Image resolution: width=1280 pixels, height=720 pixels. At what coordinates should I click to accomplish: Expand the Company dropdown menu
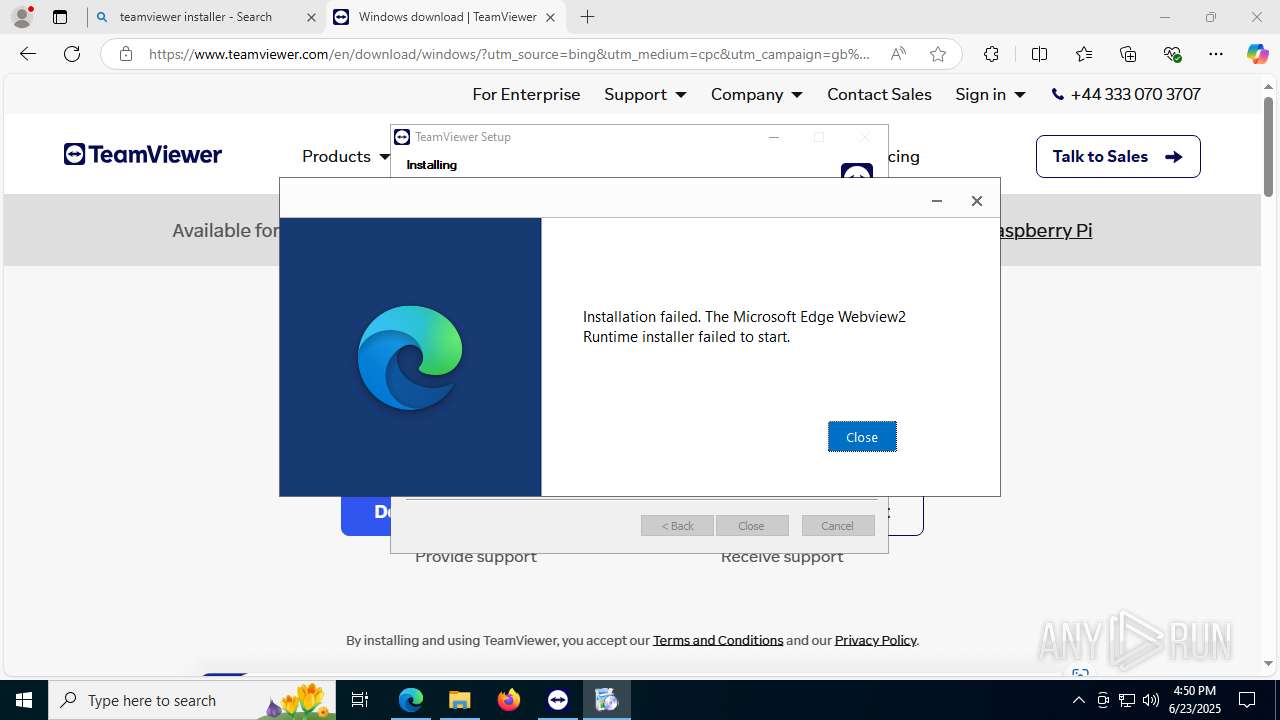click(757, 94)
